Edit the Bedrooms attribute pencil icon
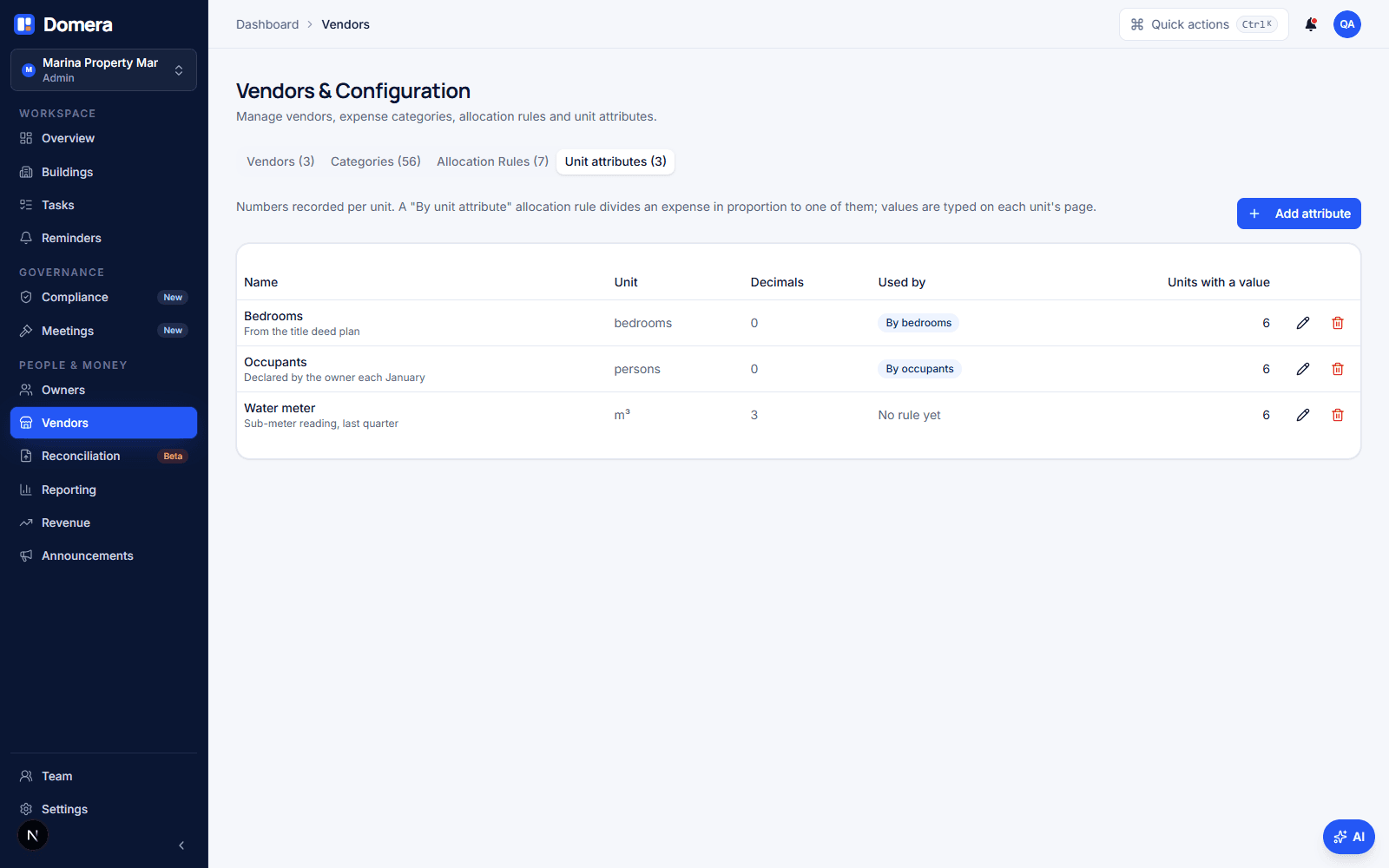 [1303, 323]
